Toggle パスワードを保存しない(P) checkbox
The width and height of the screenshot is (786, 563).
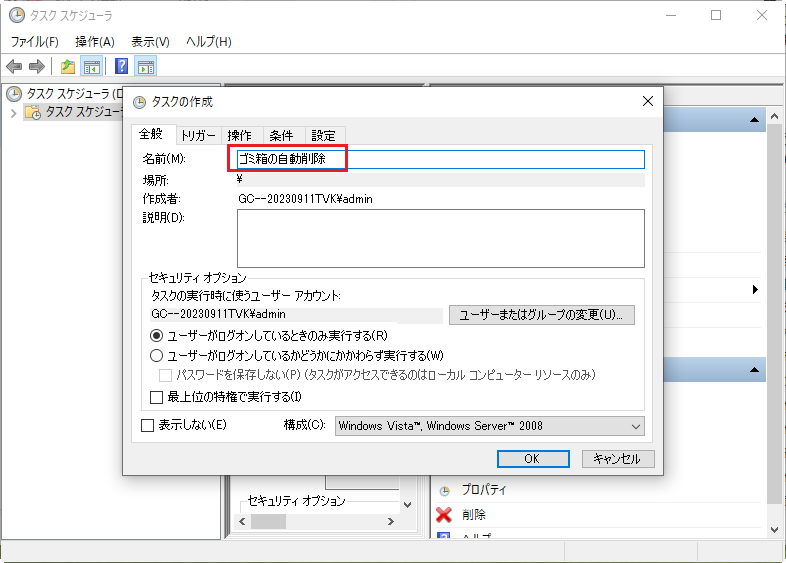point(165,375)
